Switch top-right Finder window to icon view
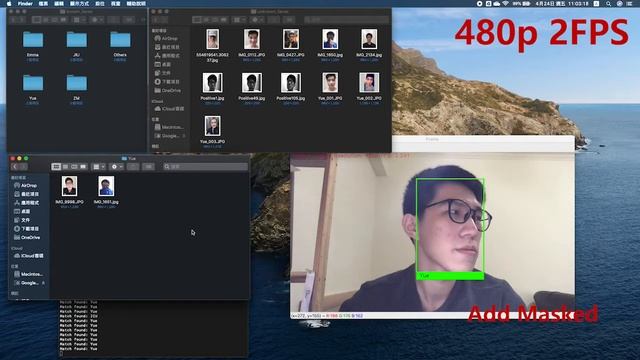640x360 pixels. pos(197,20)
